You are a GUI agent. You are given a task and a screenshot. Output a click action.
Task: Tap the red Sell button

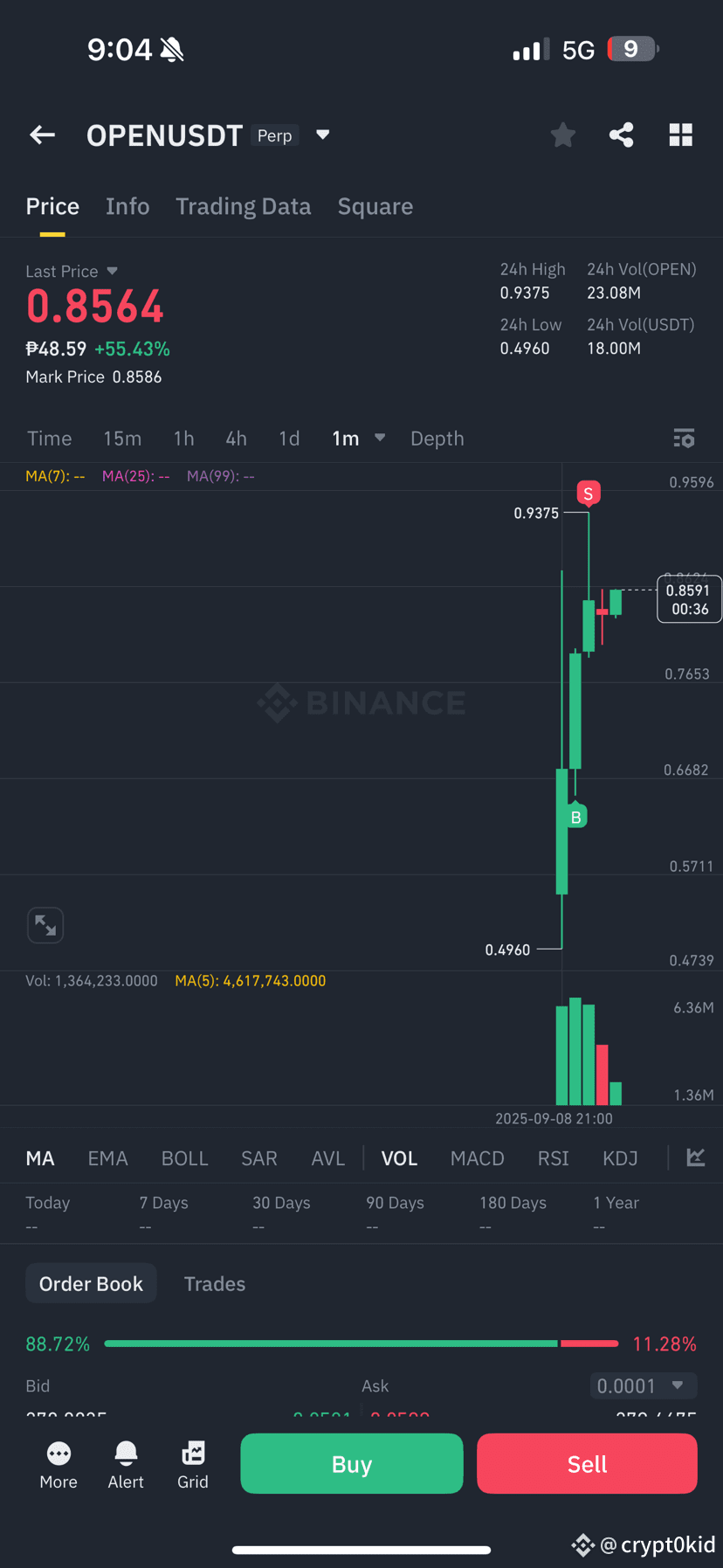pos(587,1463)
